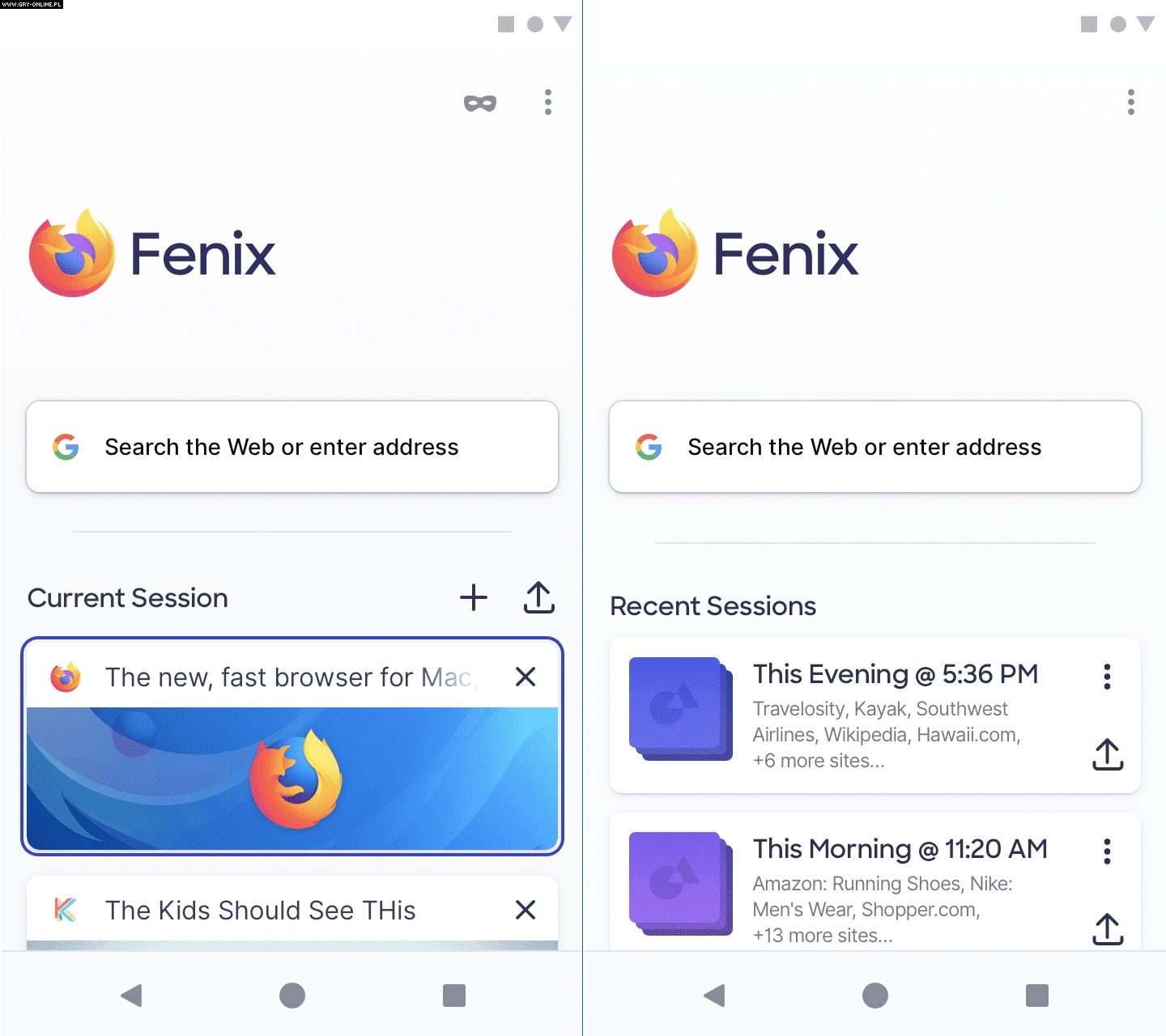Open the This Evening @ 5:36 PM session
1166x1036 pixels.
(x=875, y=715)
